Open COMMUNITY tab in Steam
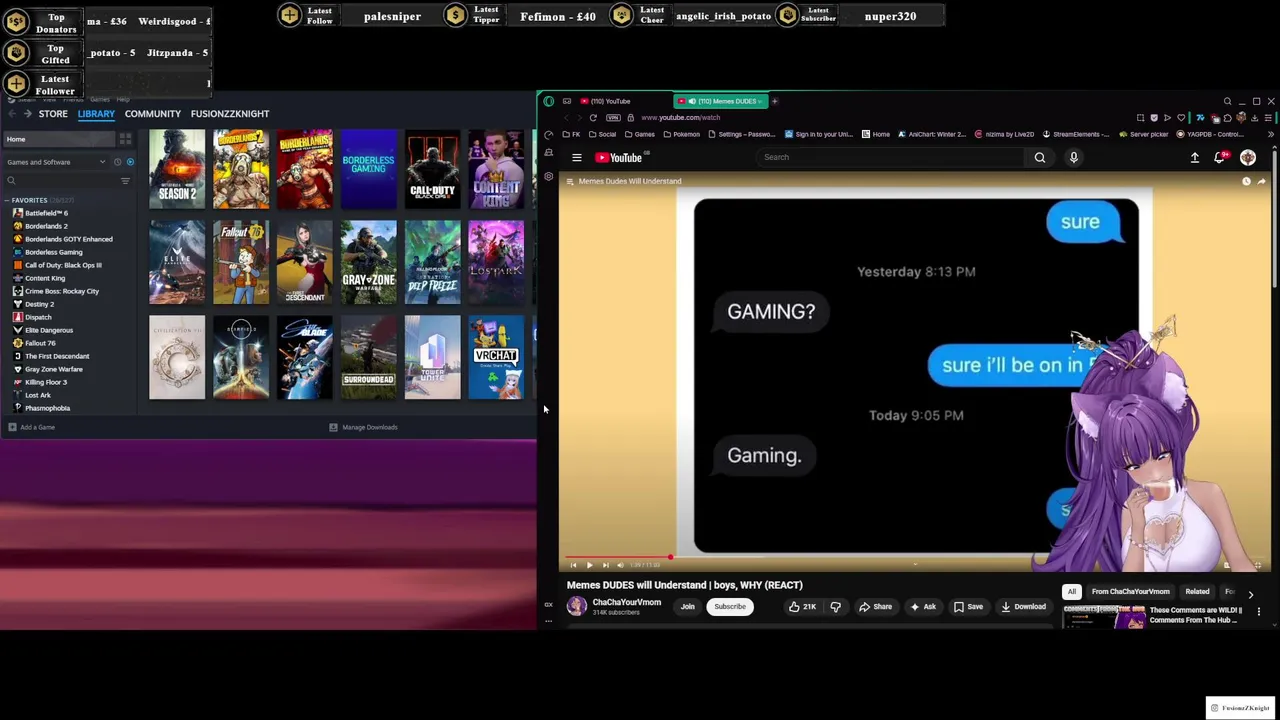1280x720 pixels. [x=153, y=114]
